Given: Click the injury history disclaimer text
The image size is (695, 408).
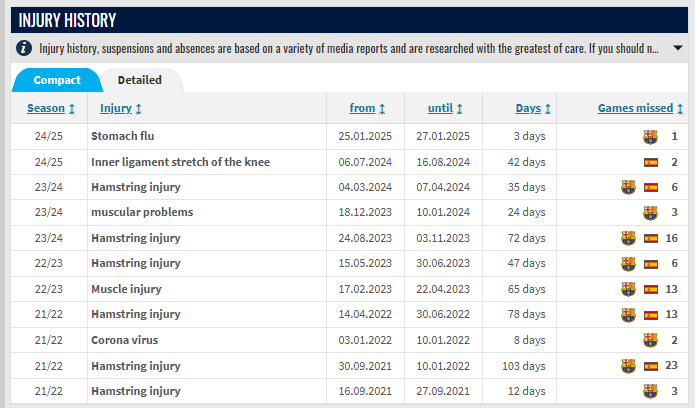Looking at the screenshot, I should pyautogui.click(x=349, y=48).
